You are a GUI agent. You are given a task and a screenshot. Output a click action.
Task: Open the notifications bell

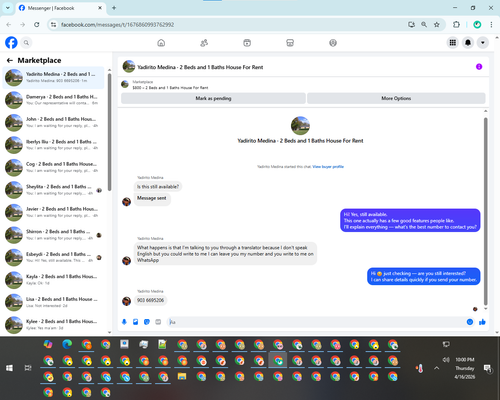[x=468, y=43]
